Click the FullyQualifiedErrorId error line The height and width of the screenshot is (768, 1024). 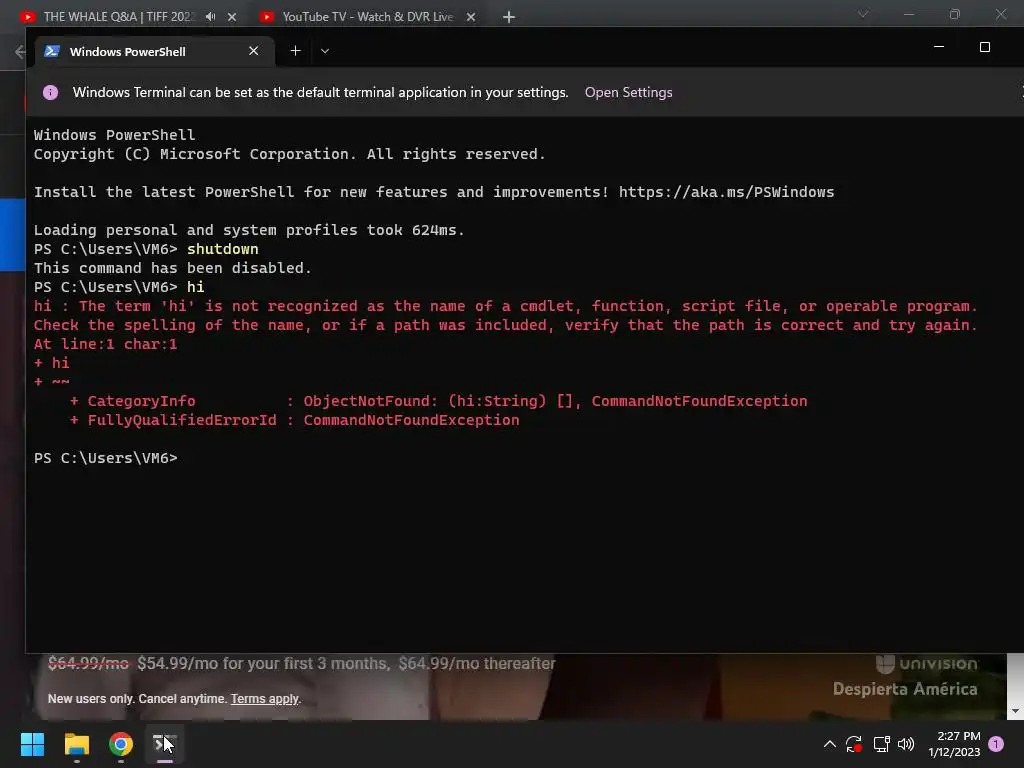[x=295, y=420]
